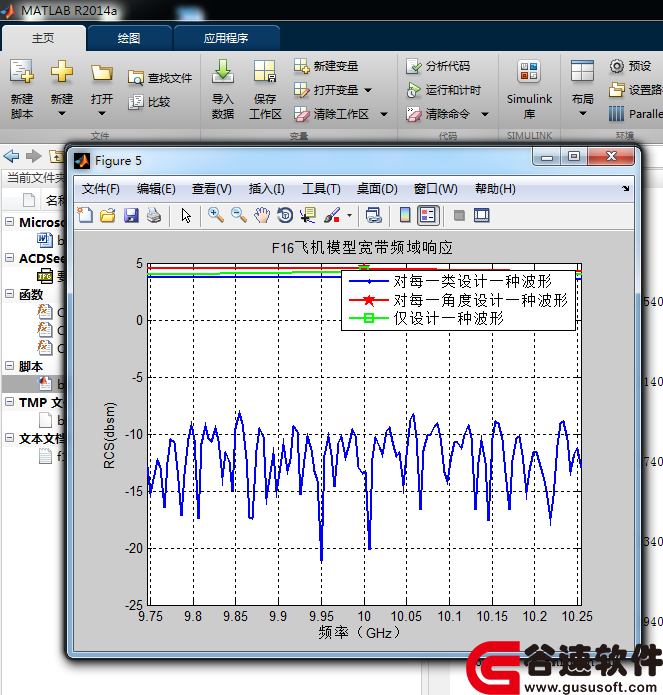This screenshot has width=663, height=695.
Task: Select the Data Cursor tool
Action: coord(308,215)
